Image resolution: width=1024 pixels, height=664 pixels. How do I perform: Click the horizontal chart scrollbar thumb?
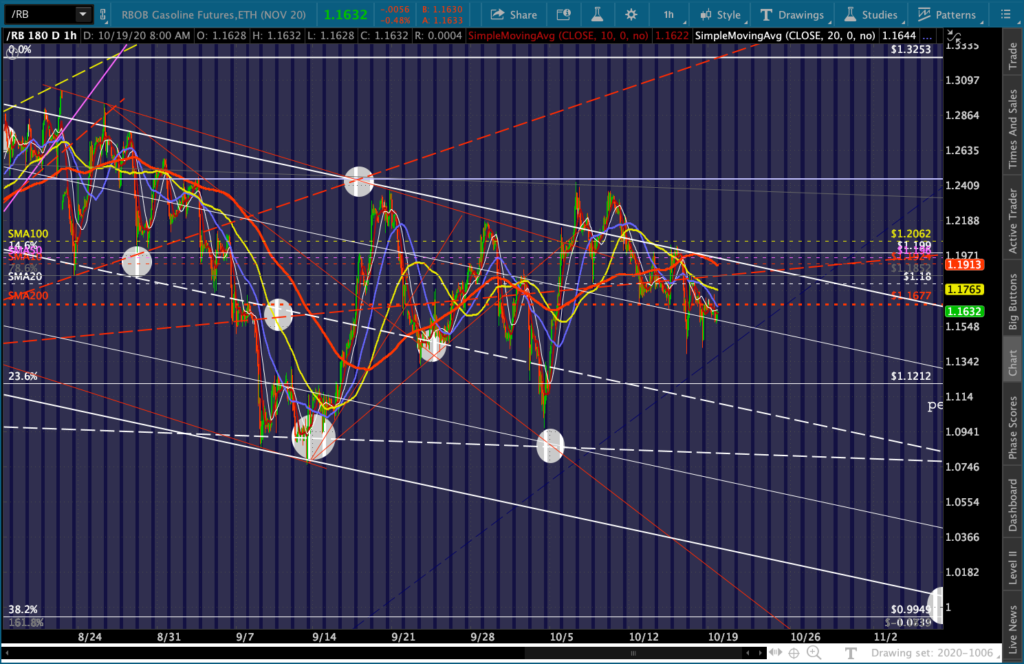pyautogui.click(x=633, y=652)
